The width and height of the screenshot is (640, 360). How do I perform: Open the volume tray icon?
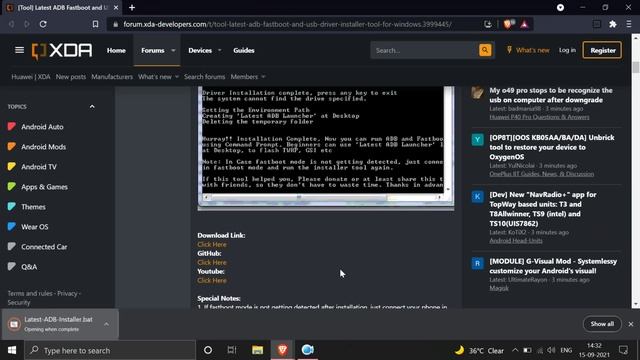tap(551, 350)
